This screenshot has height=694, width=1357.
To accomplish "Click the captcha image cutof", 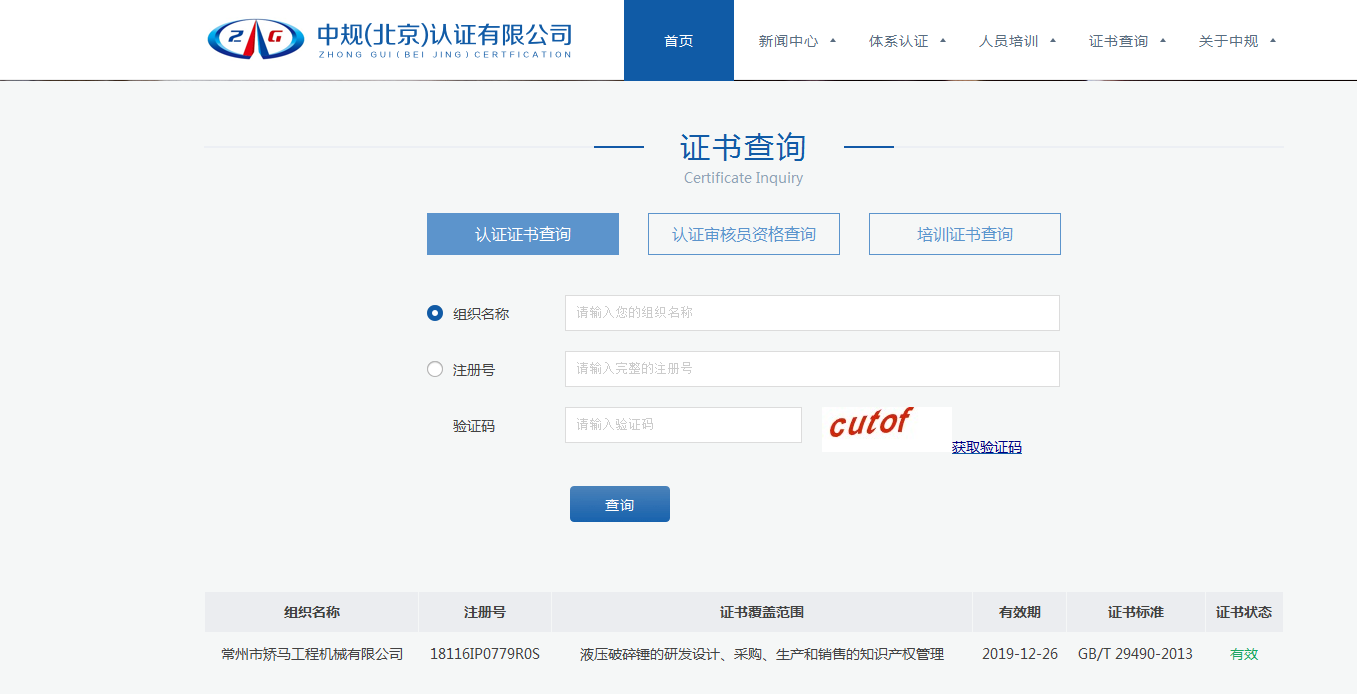I will point(886,428).
